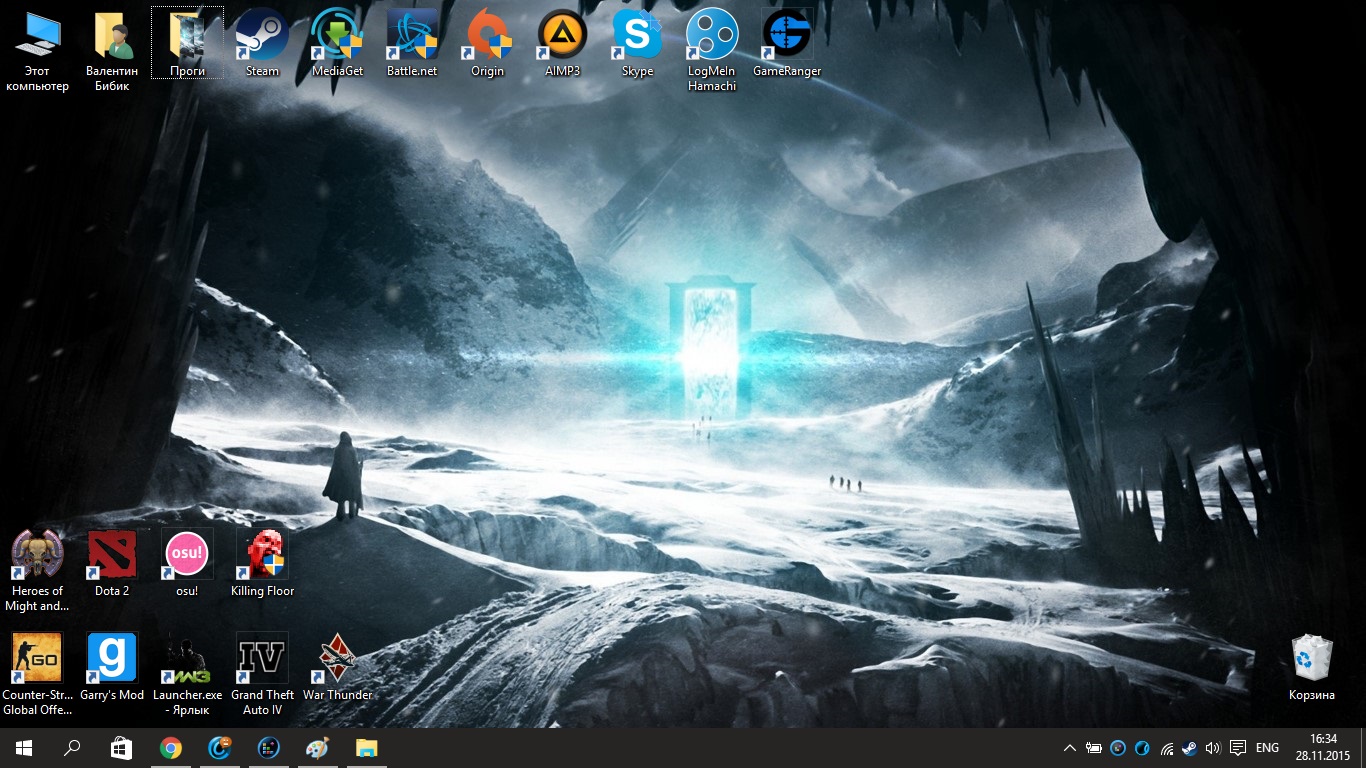Open the Windows Start menu
The width and height of the screenshot is (1366, 768).
[x=24, y=748]
